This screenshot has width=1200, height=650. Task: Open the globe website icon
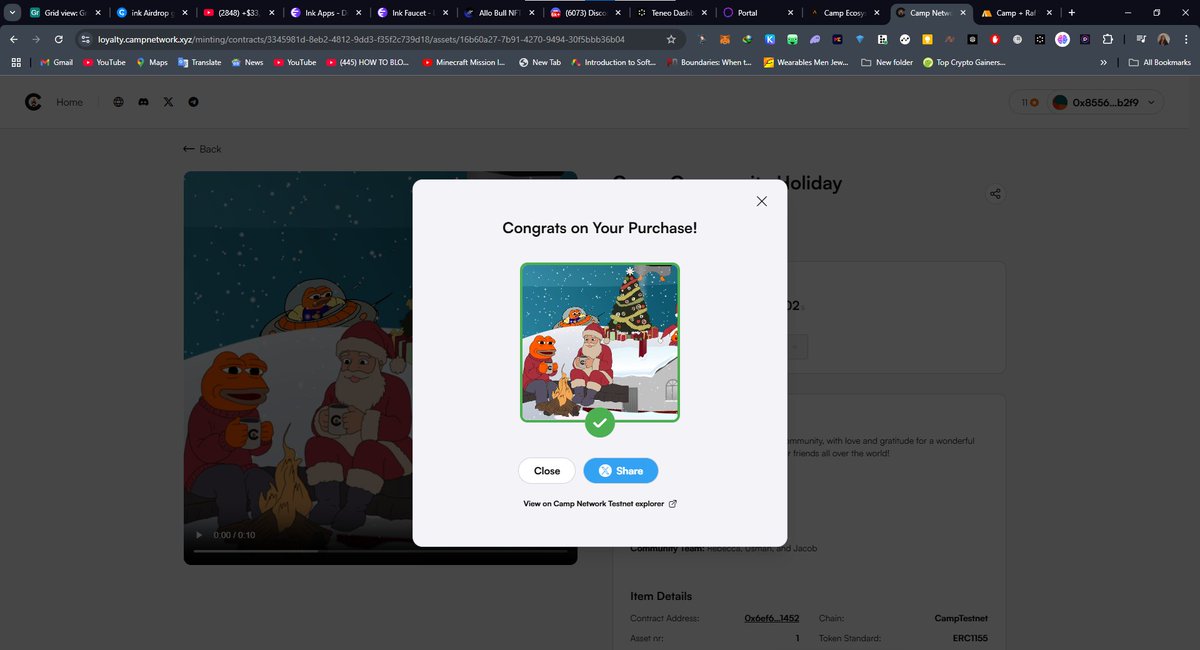click(119, 102)
